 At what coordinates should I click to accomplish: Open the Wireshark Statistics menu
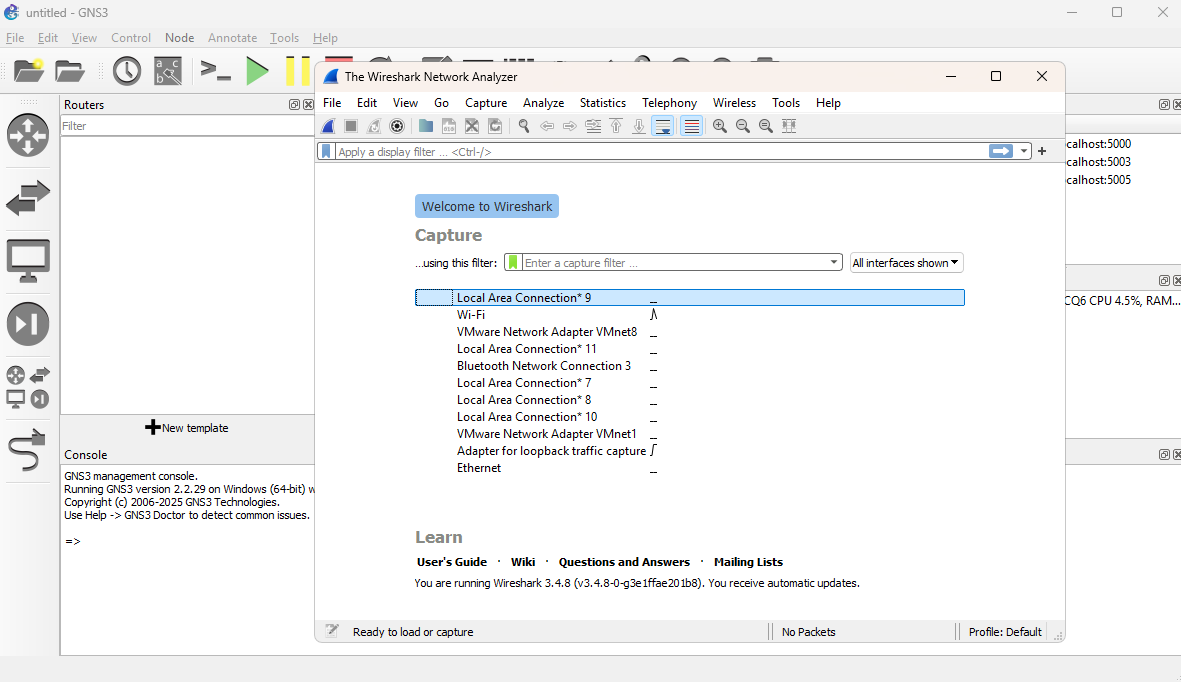point(602,103)
